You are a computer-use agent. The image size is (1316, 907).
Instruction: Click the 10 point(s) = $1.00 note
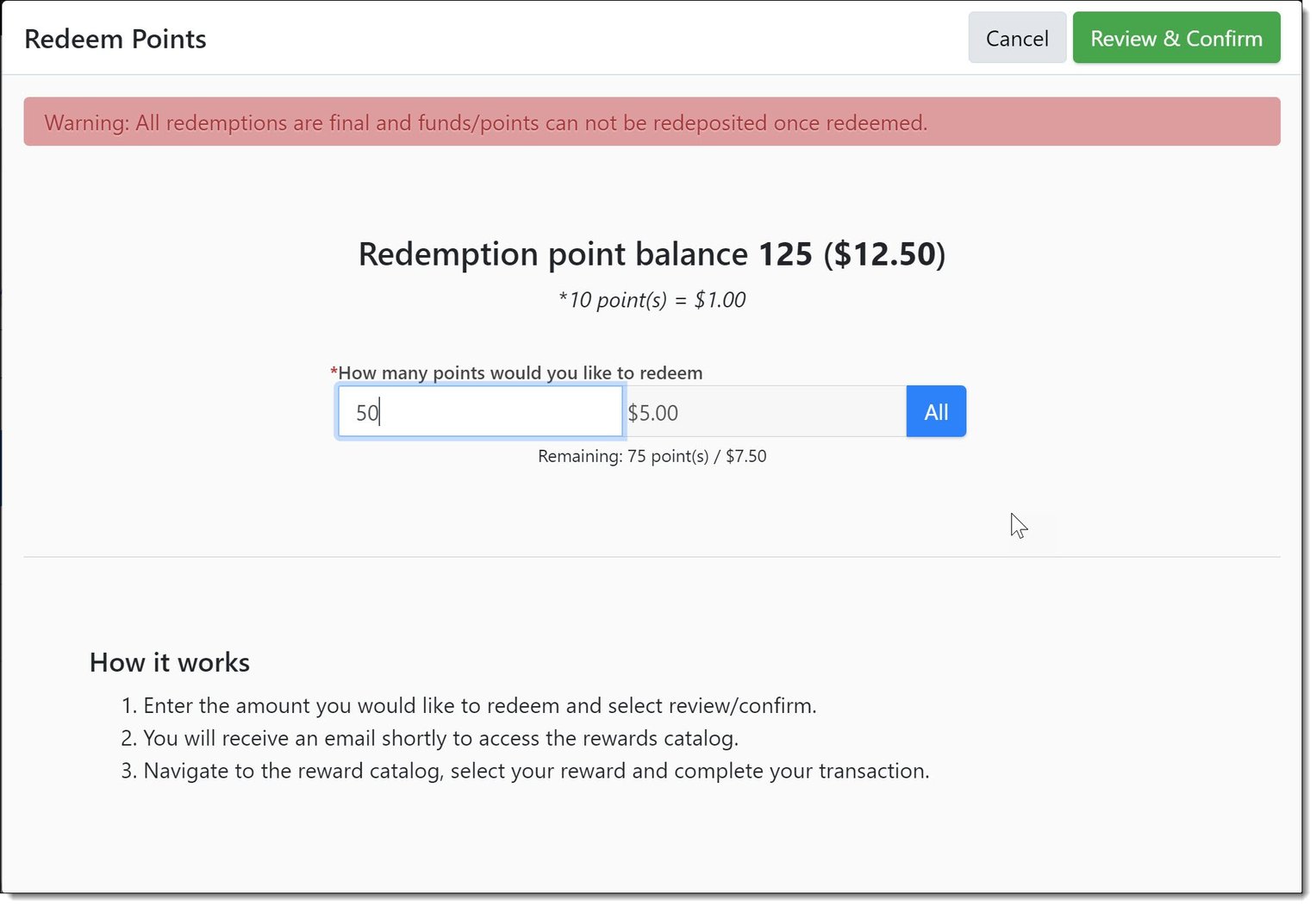(x=652, y=300)
